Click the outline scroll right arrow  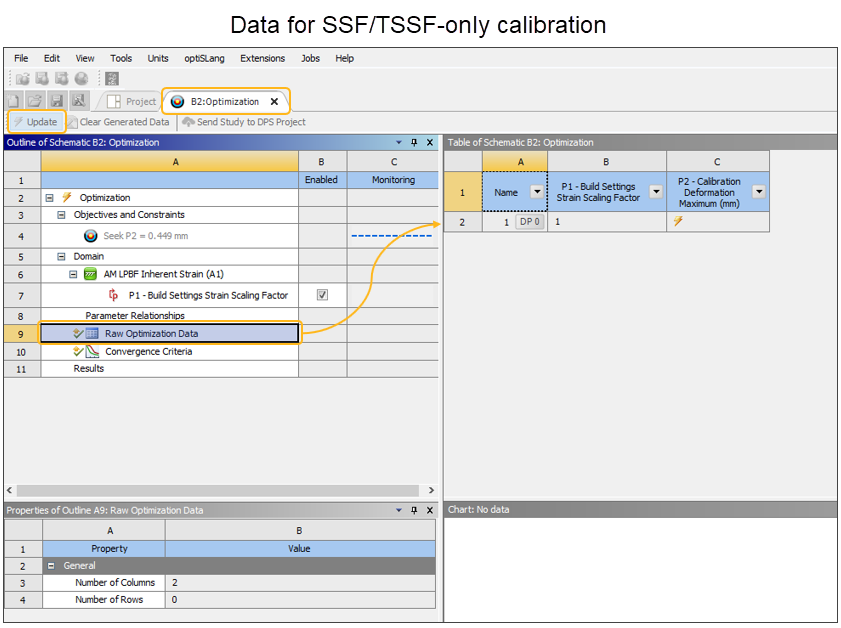(x=431, y=490)
